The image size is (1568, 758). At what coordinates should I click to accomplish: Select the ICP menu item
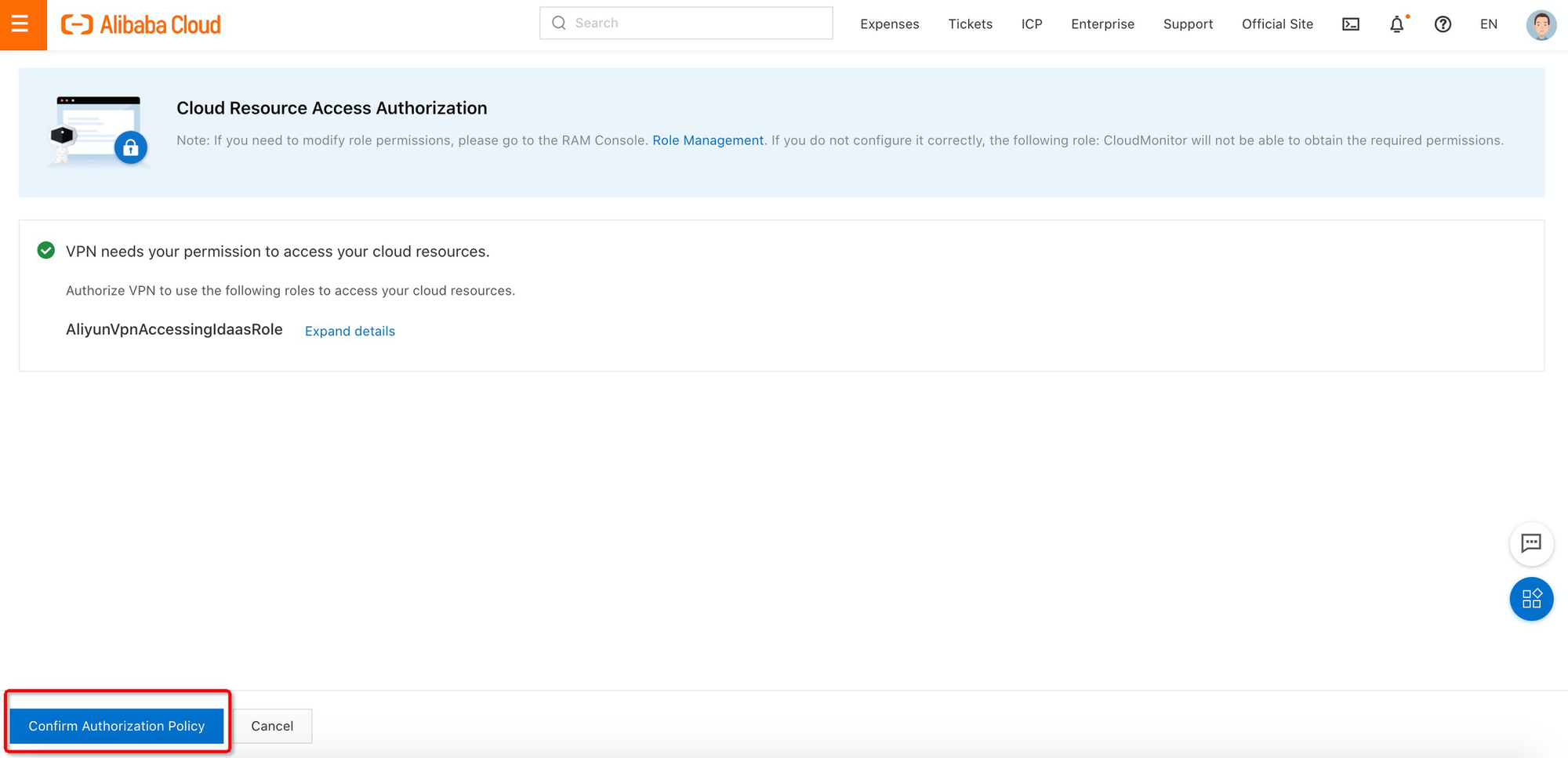coord(1032,24)
